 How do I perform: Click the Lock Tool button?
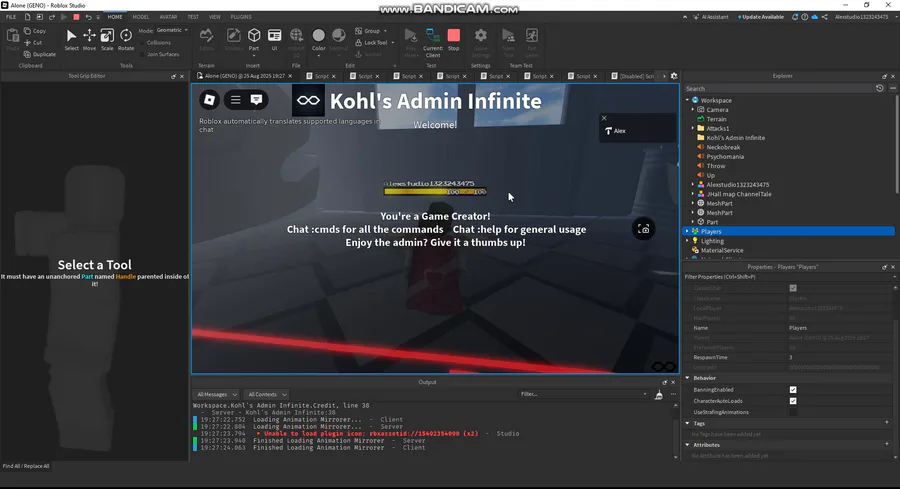point(371,42)
